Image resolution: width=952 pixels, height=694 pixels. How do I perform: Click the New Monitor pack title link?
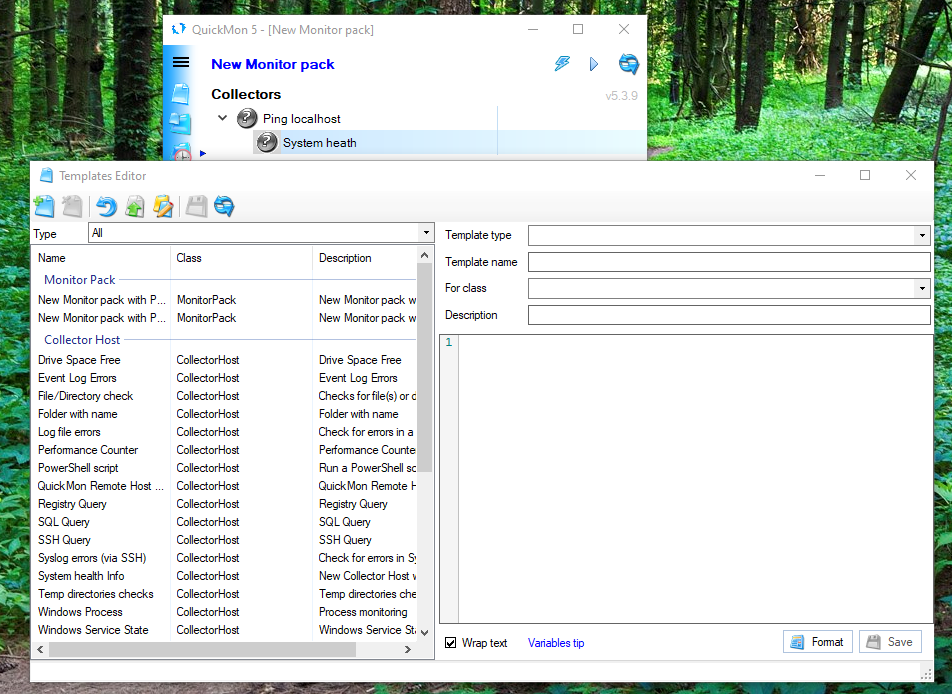(x=273, y=64)
